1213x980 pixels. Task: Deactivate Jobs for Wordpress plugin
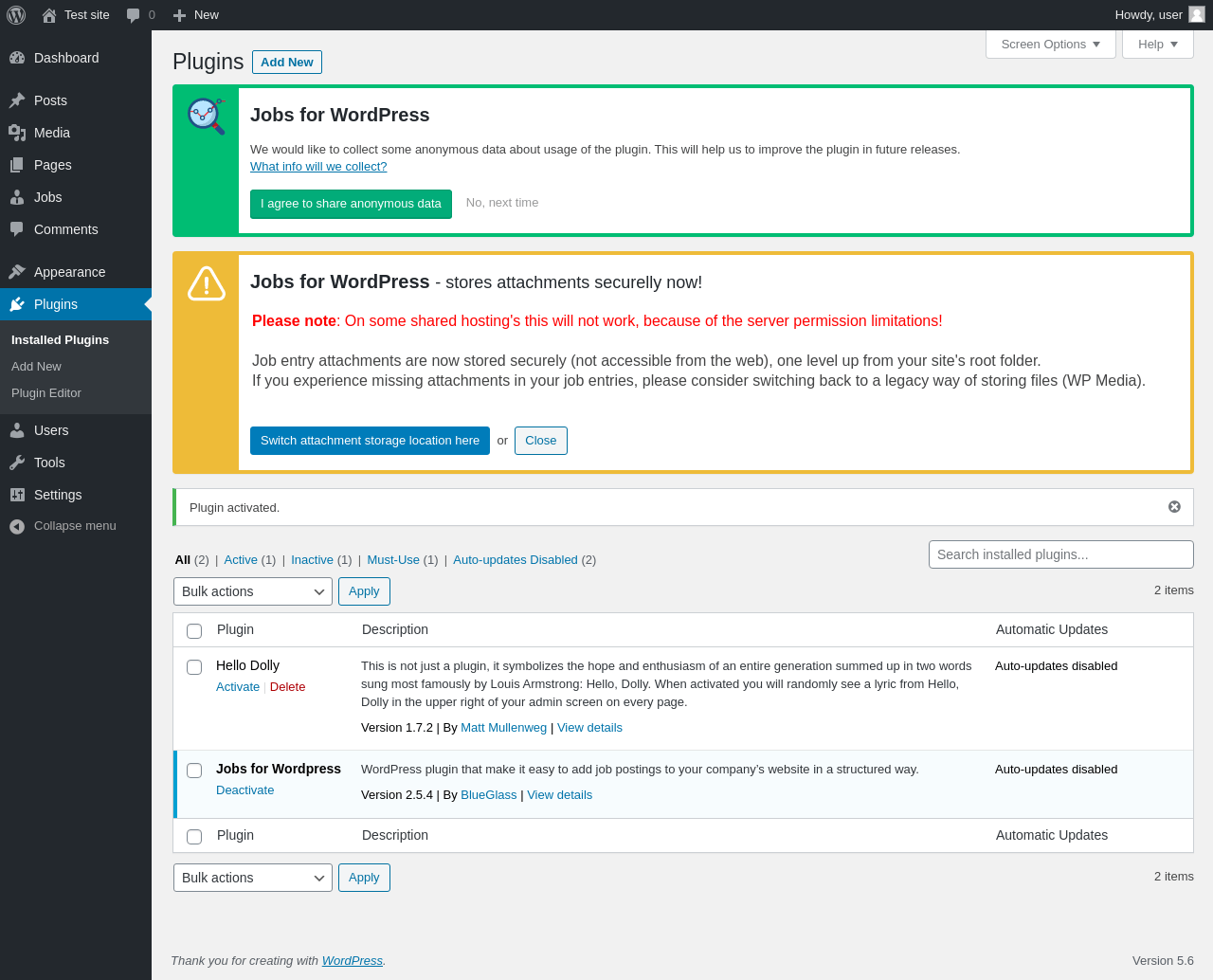point(244,790)
